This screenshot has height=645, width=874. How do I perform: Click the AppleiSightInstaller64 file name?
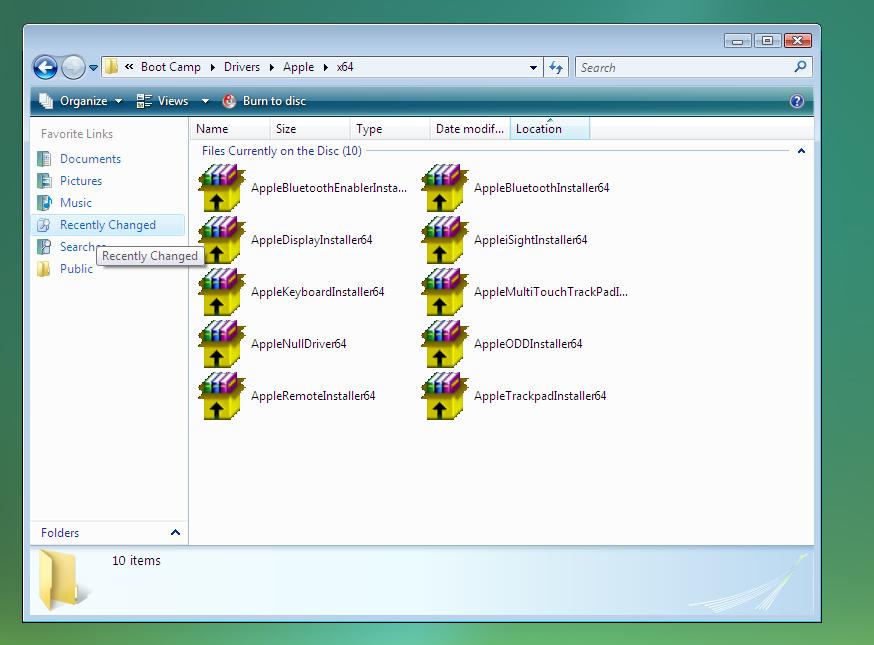[x=531, y=240]
